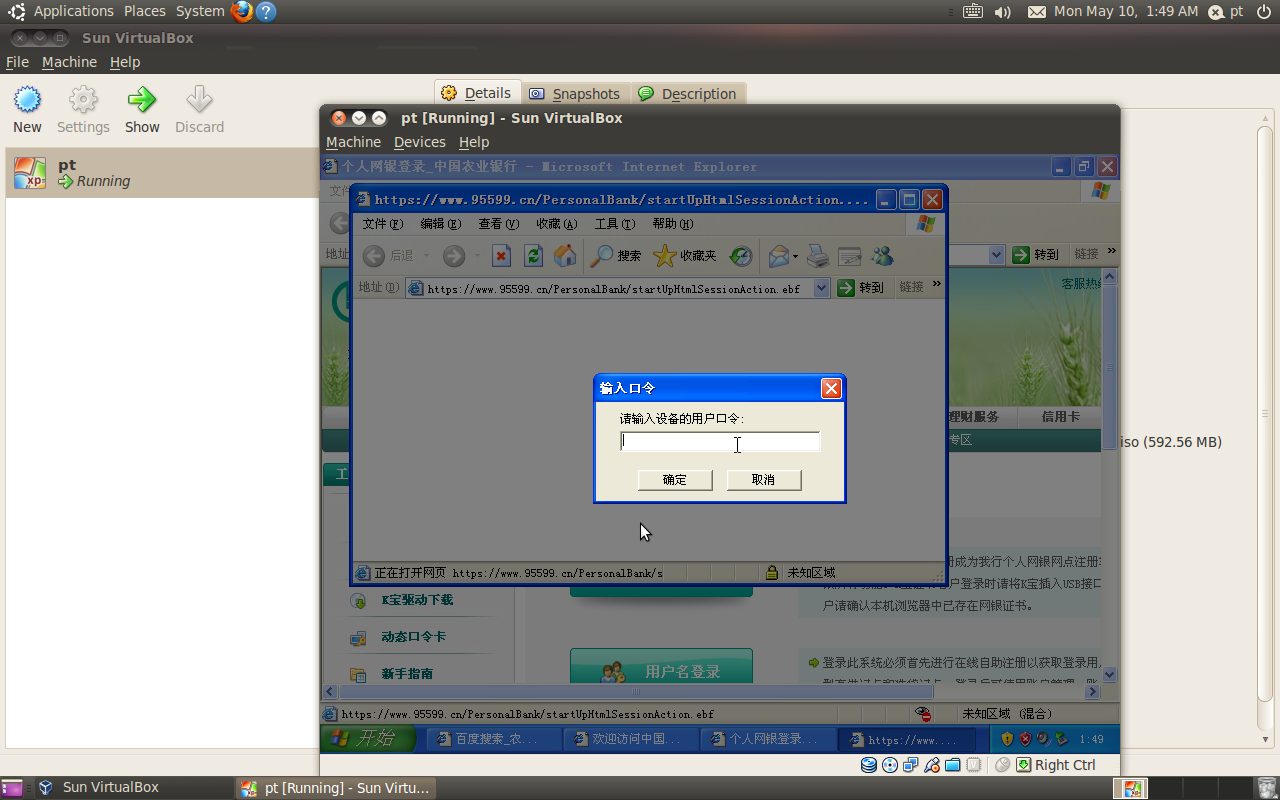Open IE favorites (收藏夹) star icon

coord(665,256)
